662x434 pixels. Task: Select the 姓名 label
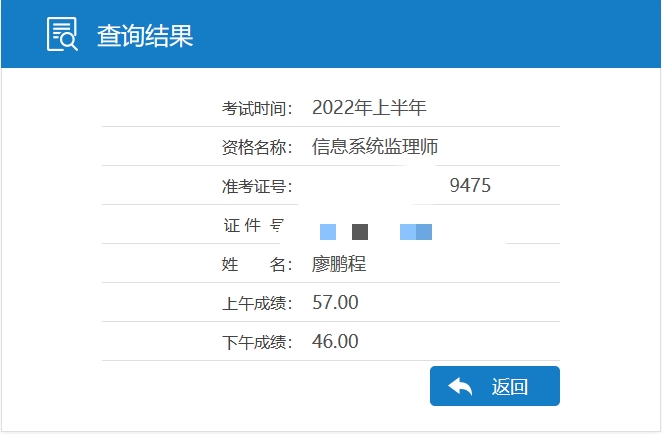coord(257,264)
